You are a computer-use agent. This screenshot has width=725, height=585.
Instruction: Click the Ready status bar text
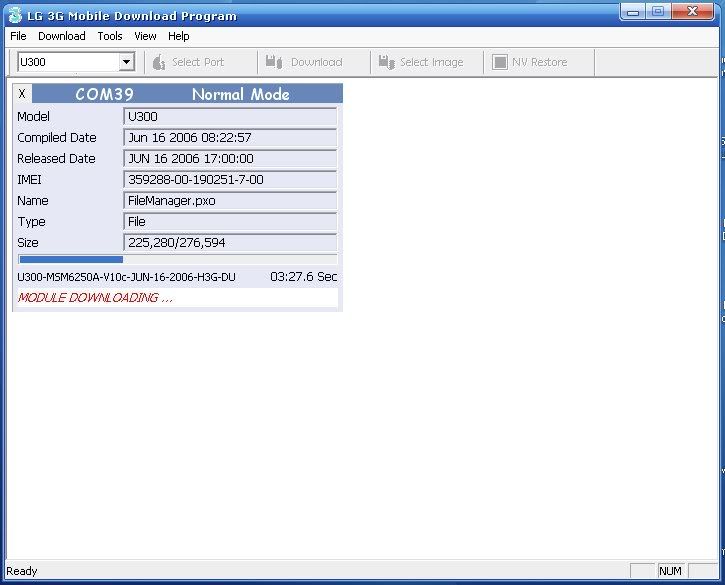pyautogui.click(x=22, y=571)
